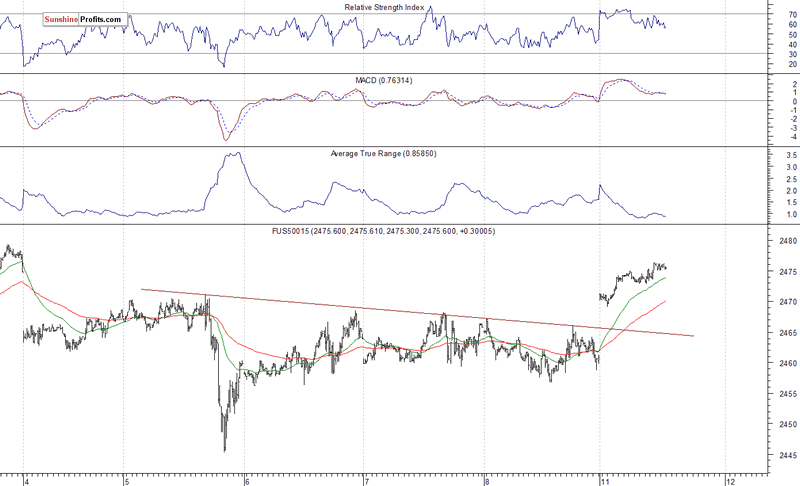
Task: Click the price low spike near 2445
Action: (225, 448)
